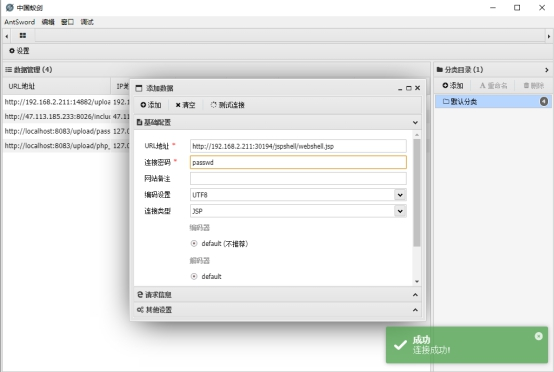Image resolution: width=554 pixels, height=372 pixels.
Task: Click the URL地址 input field
Action: point(298,146)
